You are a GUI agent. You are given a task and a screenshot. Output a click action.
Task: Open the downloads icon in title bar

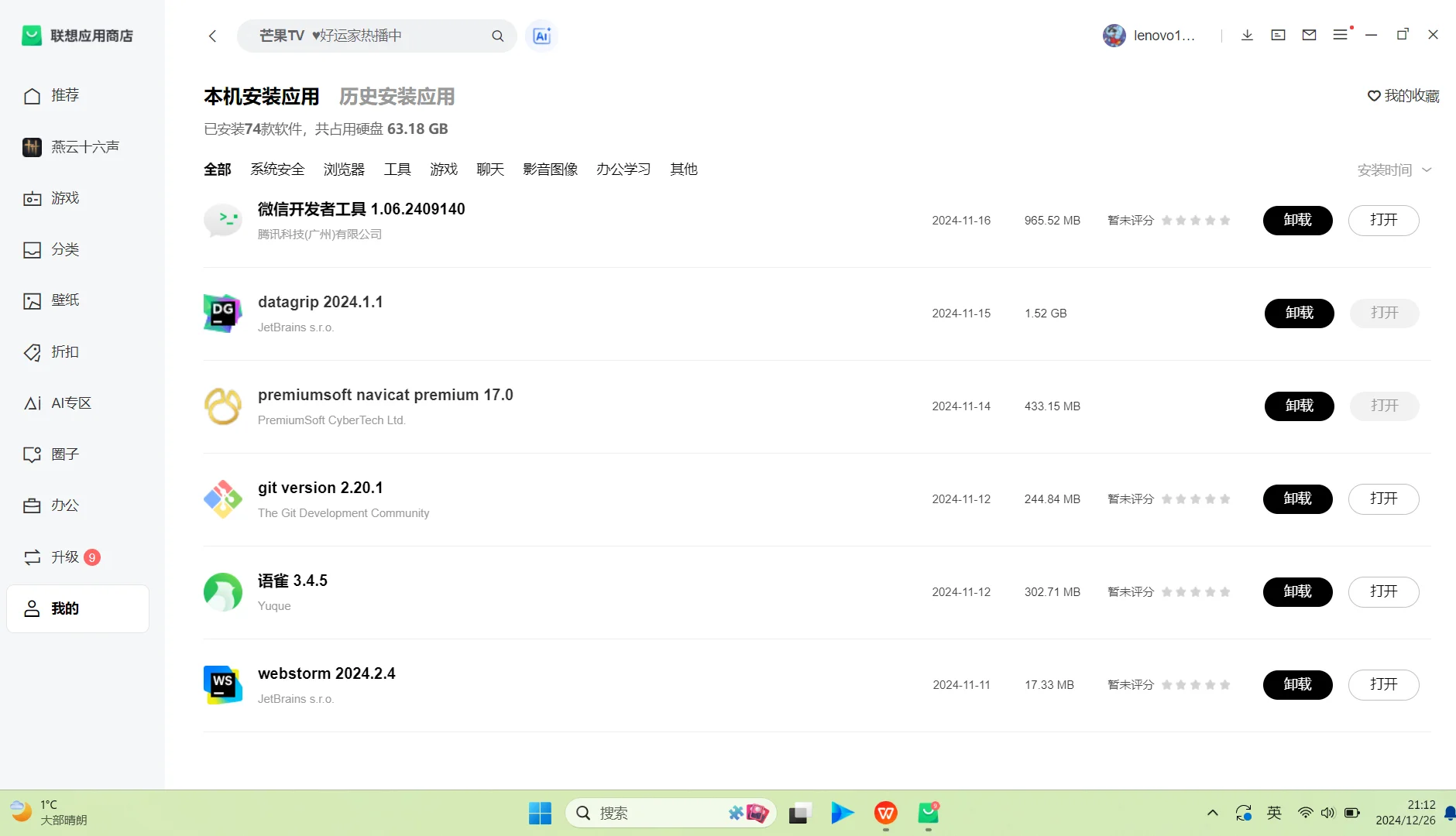pyautogui.click(x=1247, y=35)
